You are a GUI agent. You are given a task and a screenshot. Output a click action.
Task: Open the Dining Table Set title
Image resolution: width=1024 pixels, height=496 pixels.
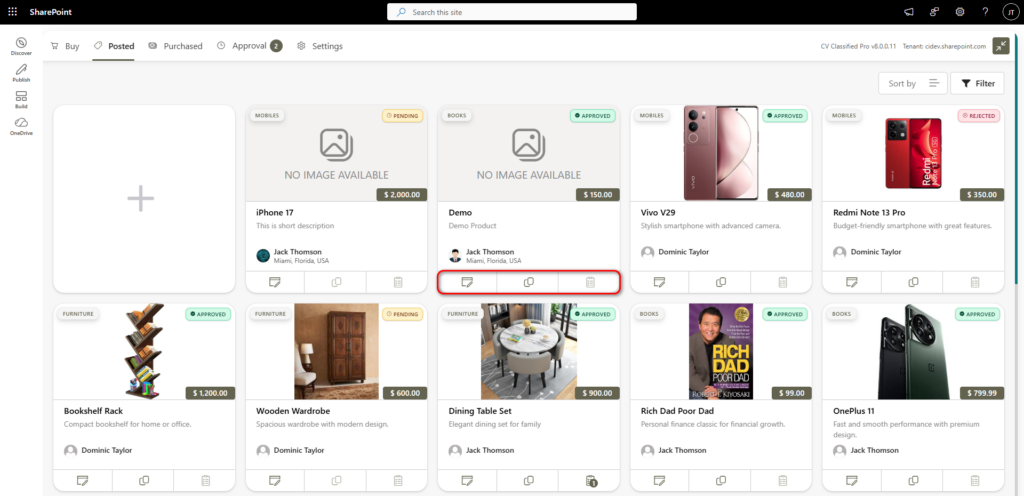[480, 411]
